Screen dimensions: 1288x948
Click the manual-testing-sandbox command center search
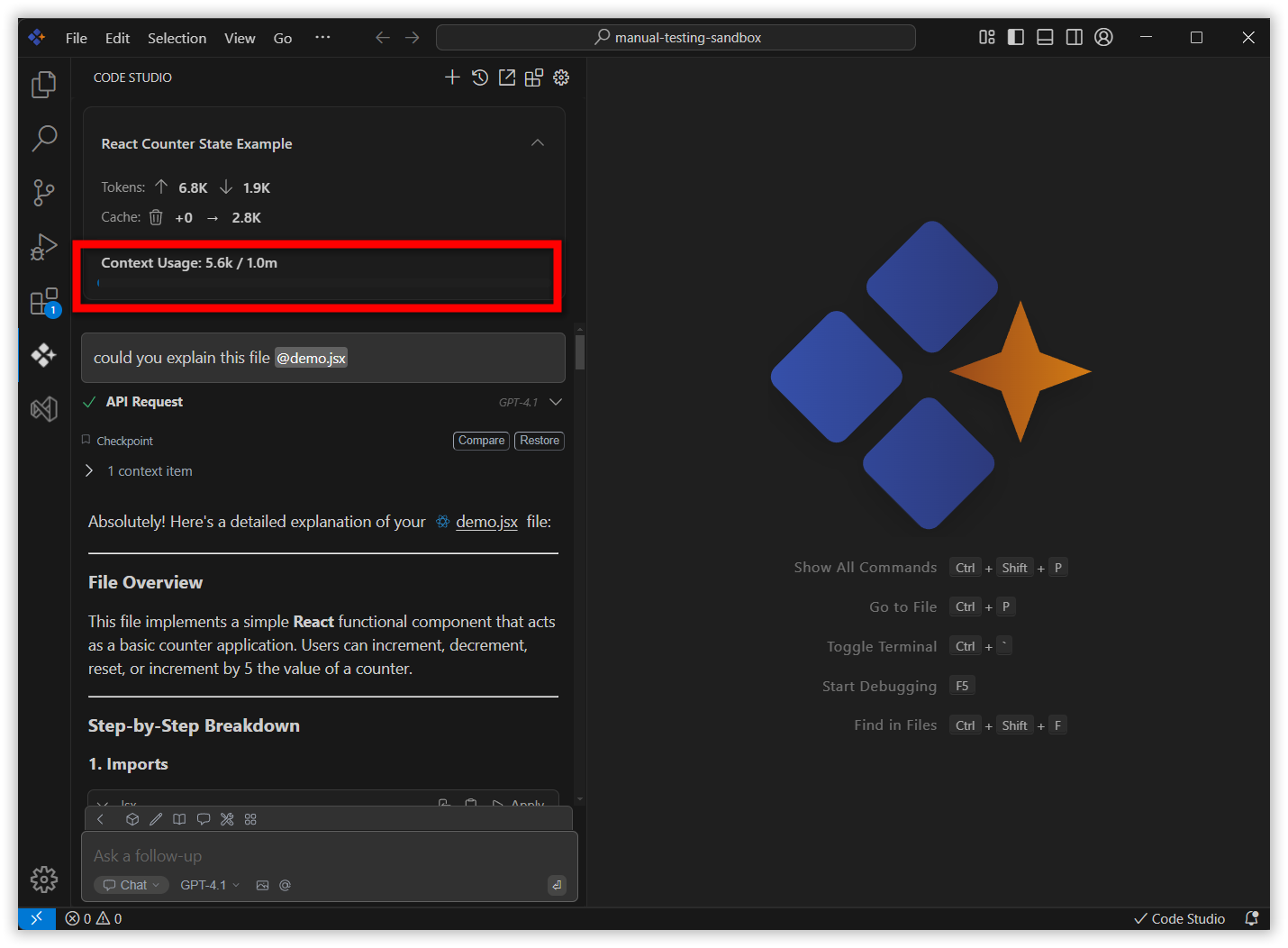pyautogui.click(x=676, y=38)
